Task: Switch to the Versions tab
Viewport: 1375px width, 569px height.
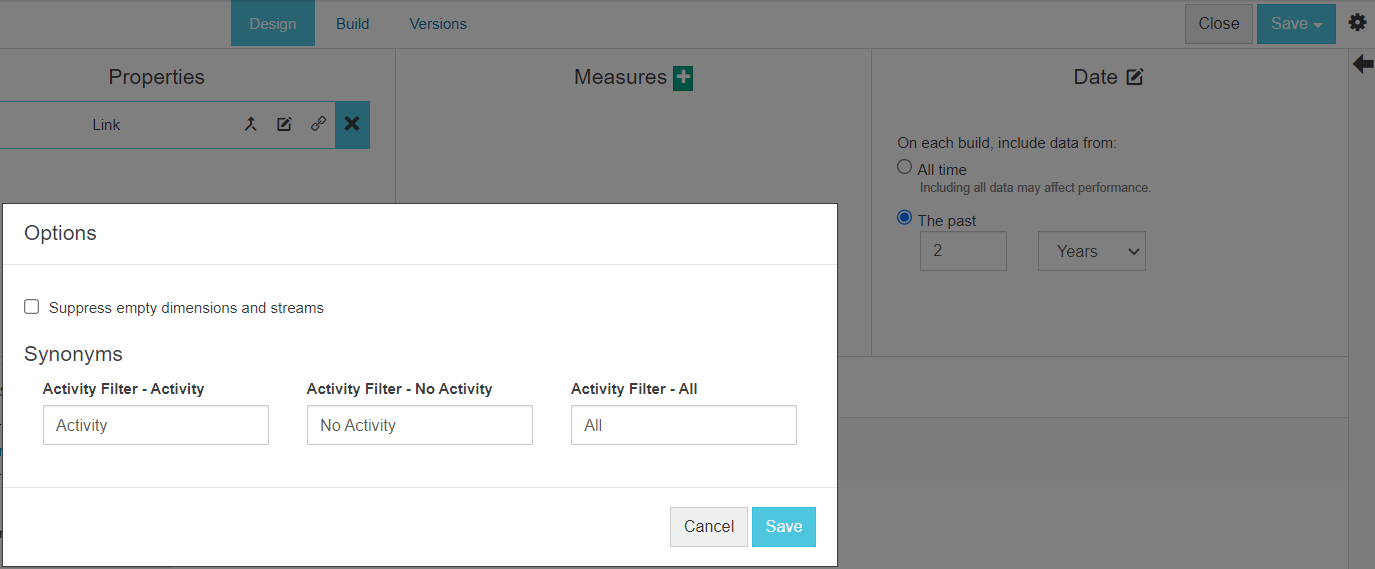Action: 438,24
